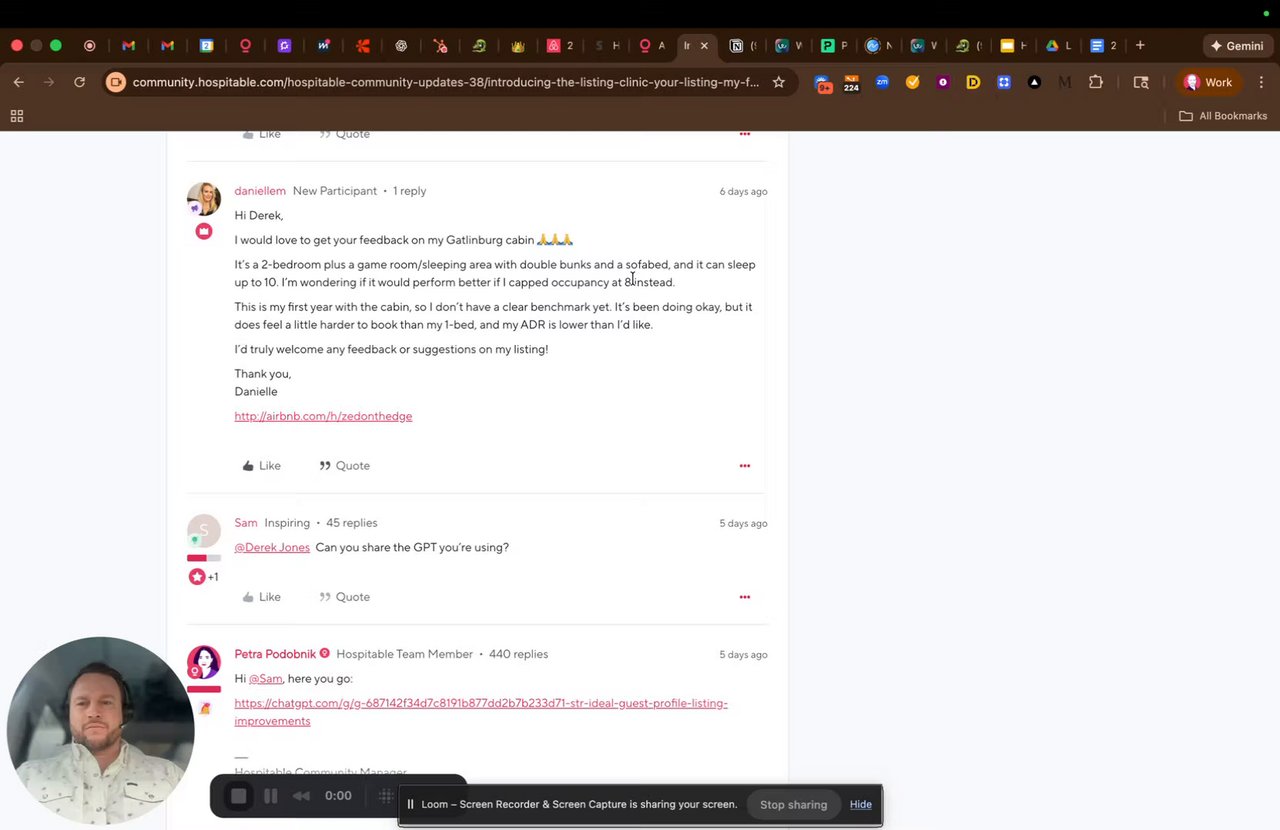Image resolution: width=1280 pixels, height=830 pixels.
Task: Quote daniellem's post
Action: tap(345, 466)
